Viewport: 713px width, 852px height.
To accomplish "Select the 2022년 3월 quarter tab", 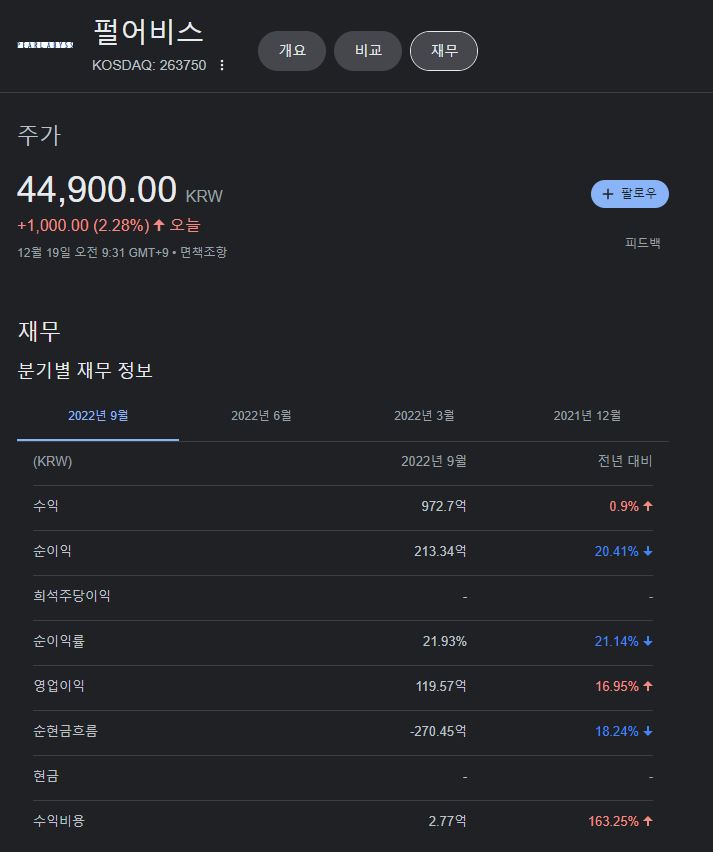I will (424, 416).
